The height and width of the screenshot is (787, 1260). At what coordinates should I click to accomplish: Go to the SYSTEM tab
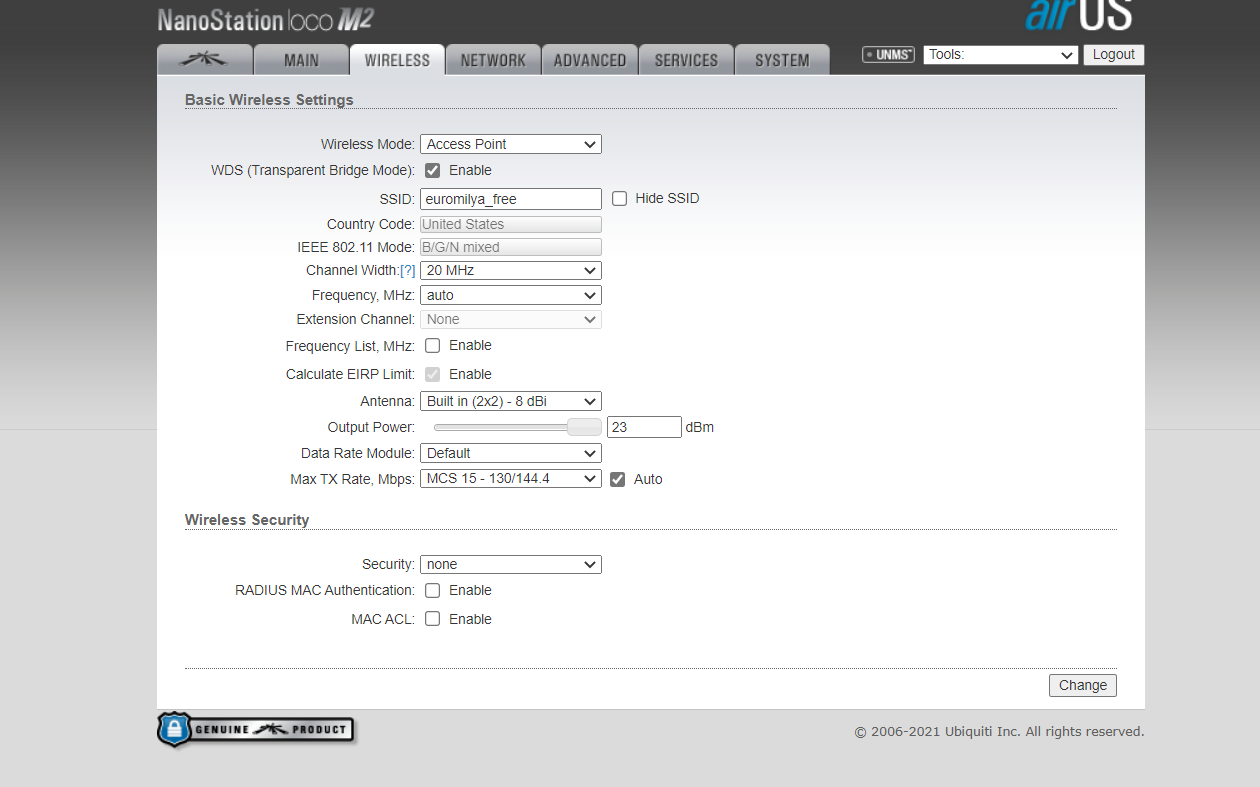click(x=782, y=60)
